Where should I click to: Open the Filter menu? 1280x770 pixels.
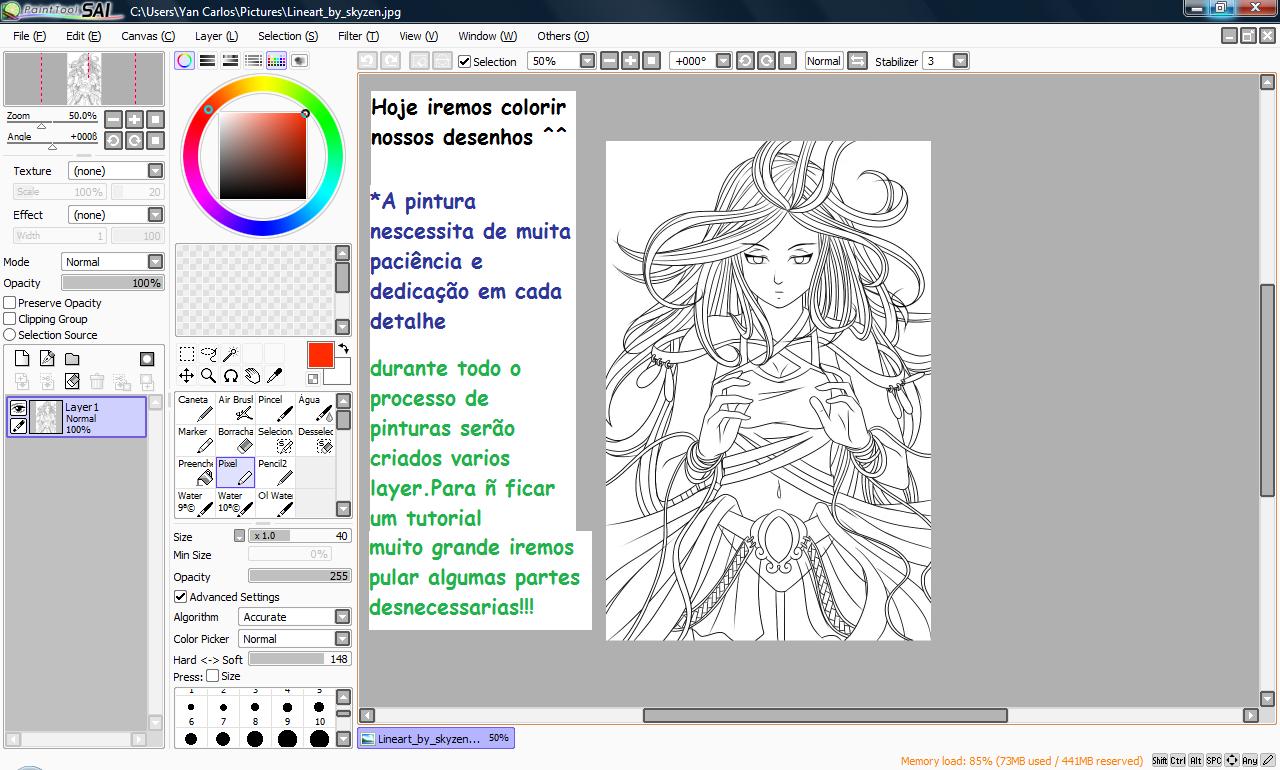(x=358, y=36)
